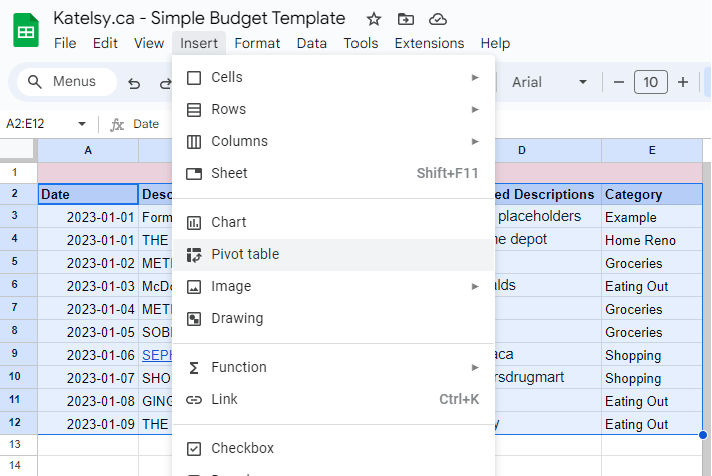
Task: Select Link option in Insert menu
Action: (x=225, y=399)
